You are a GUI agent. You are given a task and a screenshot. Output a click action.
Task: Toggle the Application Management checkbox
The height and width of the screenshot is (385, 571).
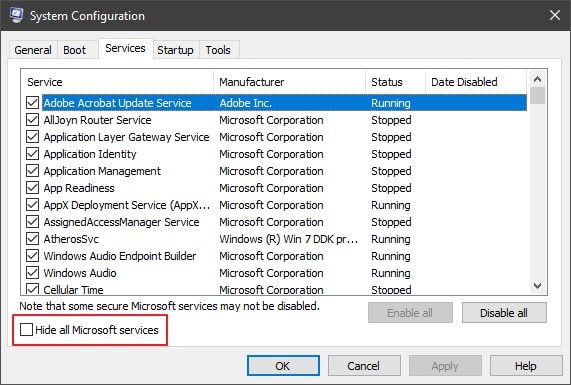[32, 171]
